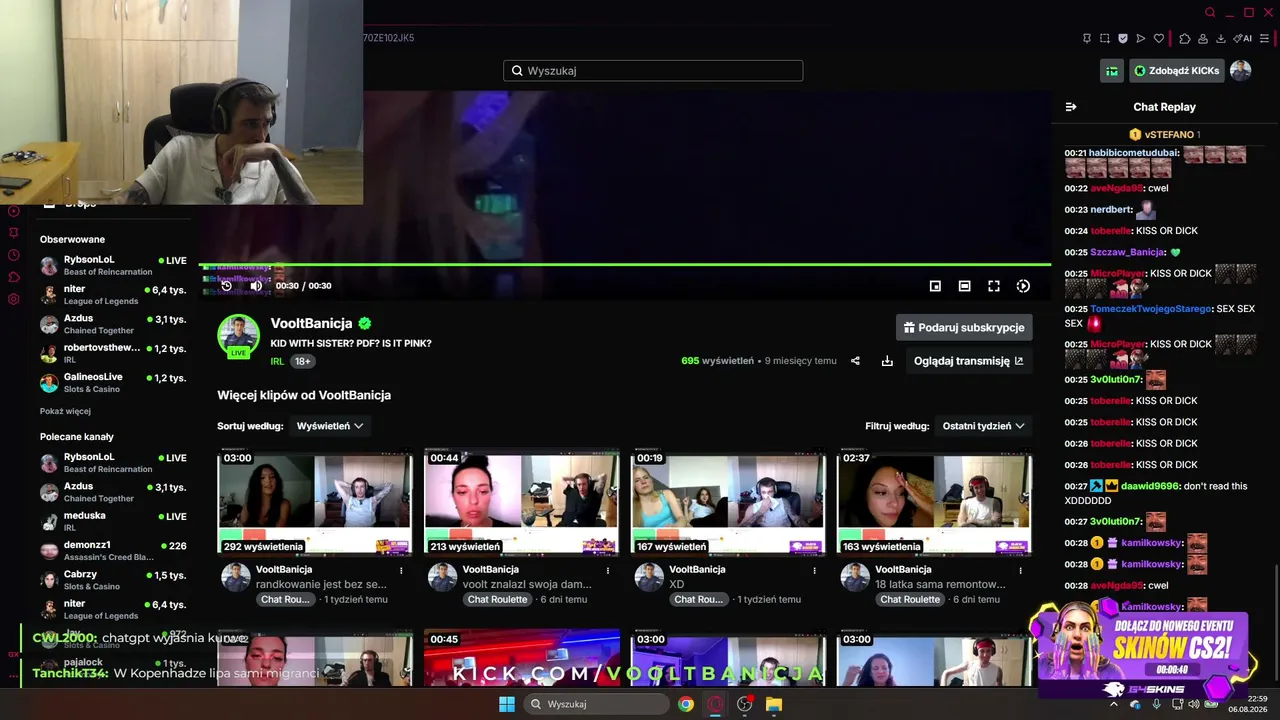Image resolution: width=1280 pixels, height=720 pixels.
Task: Click the next clip circular arrow icon
Action: (1023, 286)
